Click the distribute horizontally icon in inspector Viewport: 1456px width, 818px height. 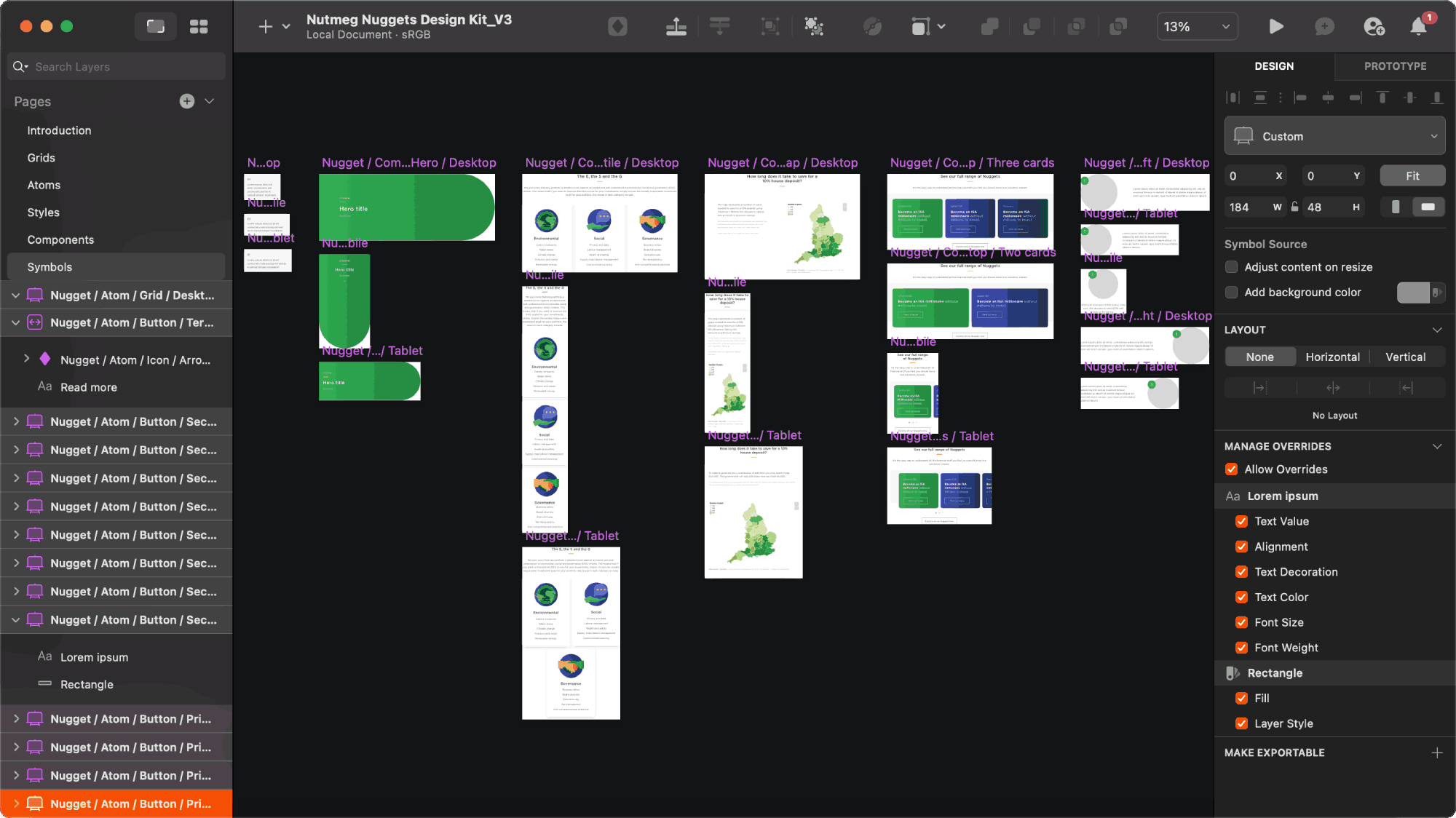[1233, 98]
